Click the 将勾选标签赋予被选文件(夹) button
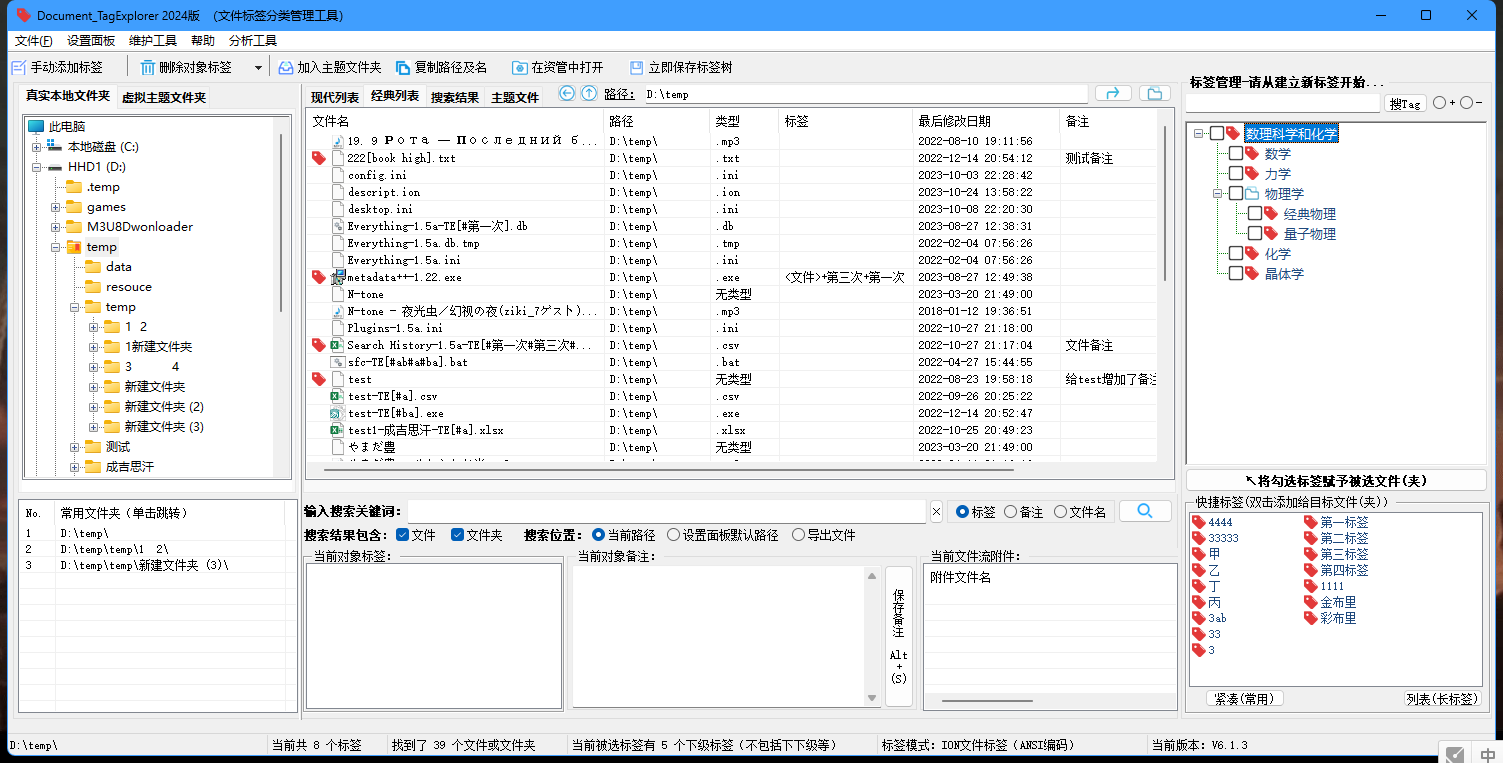1503x763 pixels. coord(1335,481)
